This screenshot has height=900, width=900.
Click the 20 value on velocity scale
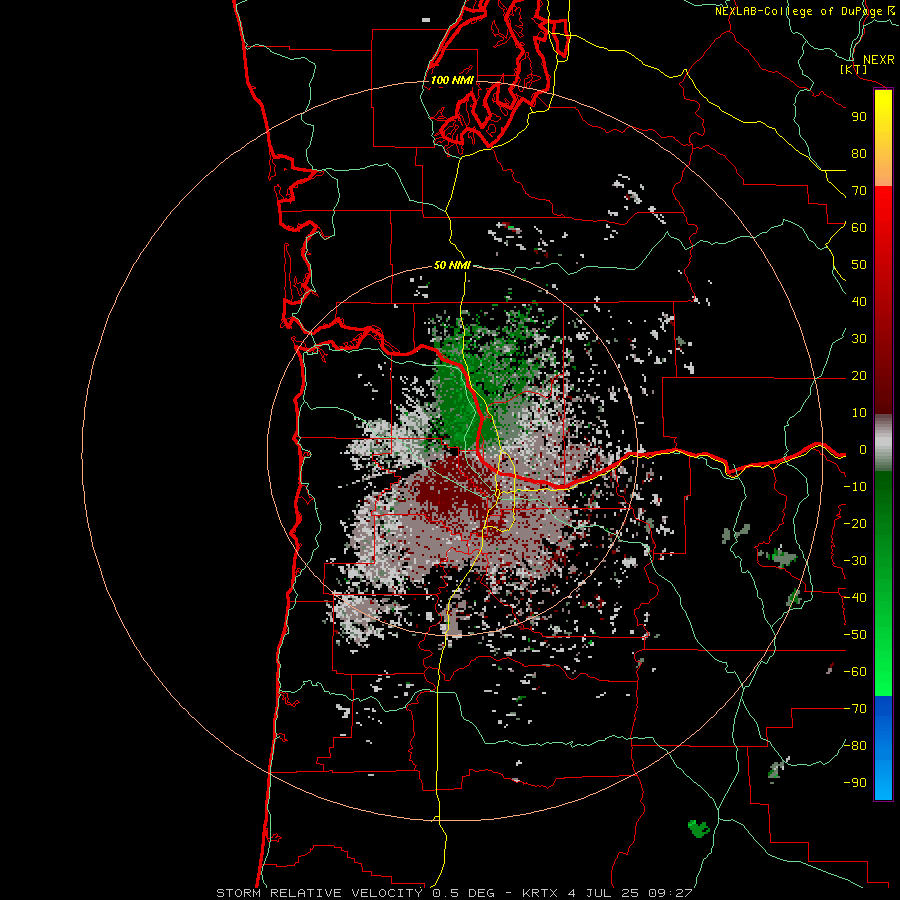click(859, 376)
